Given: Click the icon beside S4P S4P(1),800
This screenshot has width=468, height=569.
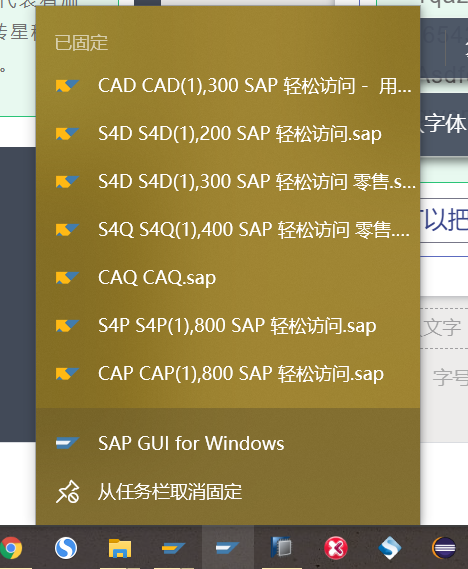Looking at the screenshot, I should (67, 325).
